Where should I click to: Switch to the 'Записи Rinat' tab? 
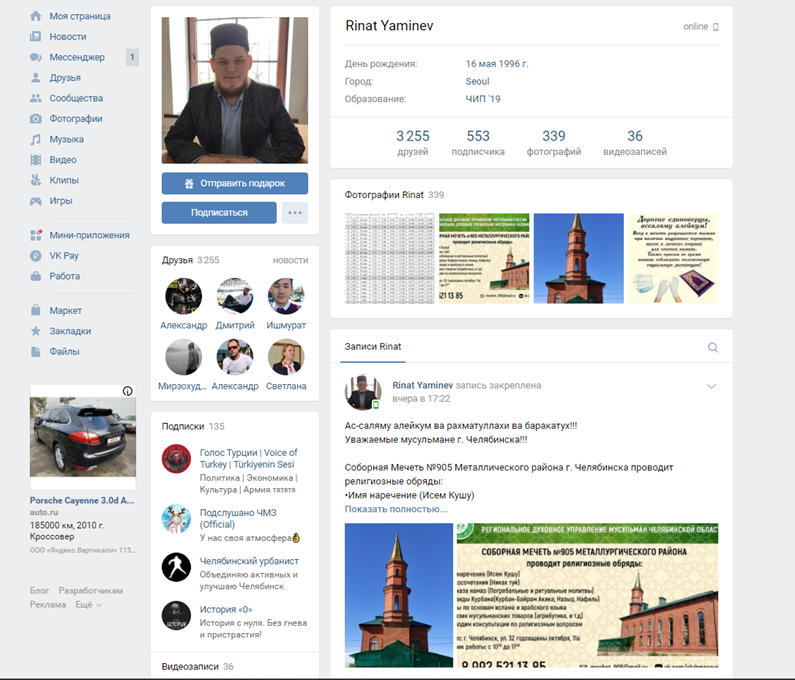point(373,347)
